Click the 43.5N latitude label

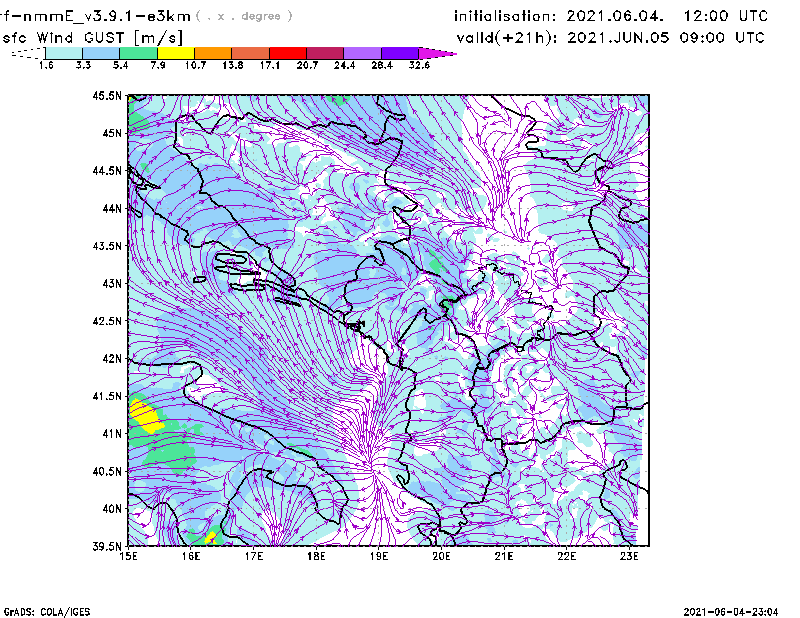point(107,245)
